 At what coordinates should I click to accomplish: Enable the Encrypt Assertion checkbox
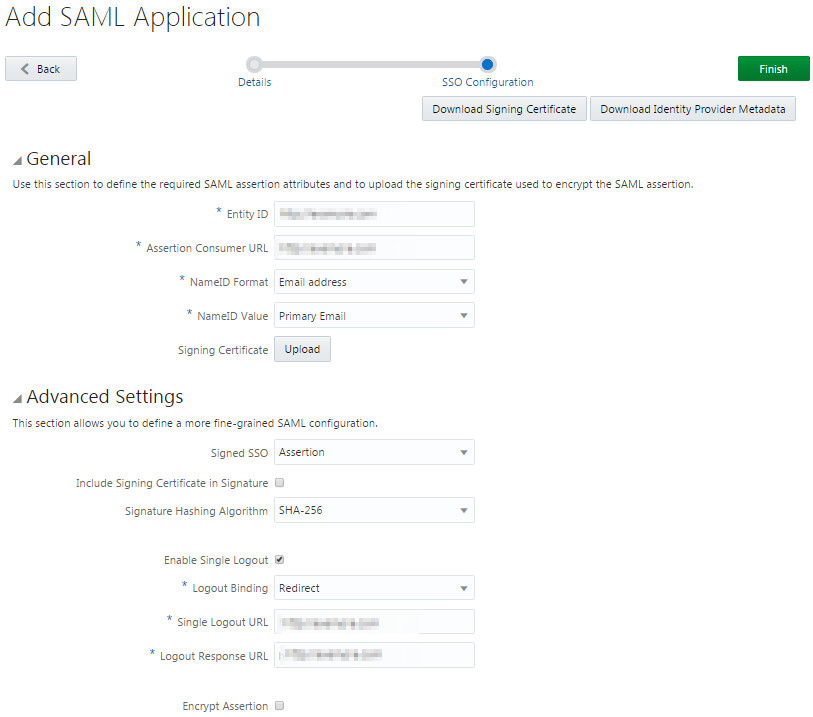pyautogui.click(x=279, y=705)
